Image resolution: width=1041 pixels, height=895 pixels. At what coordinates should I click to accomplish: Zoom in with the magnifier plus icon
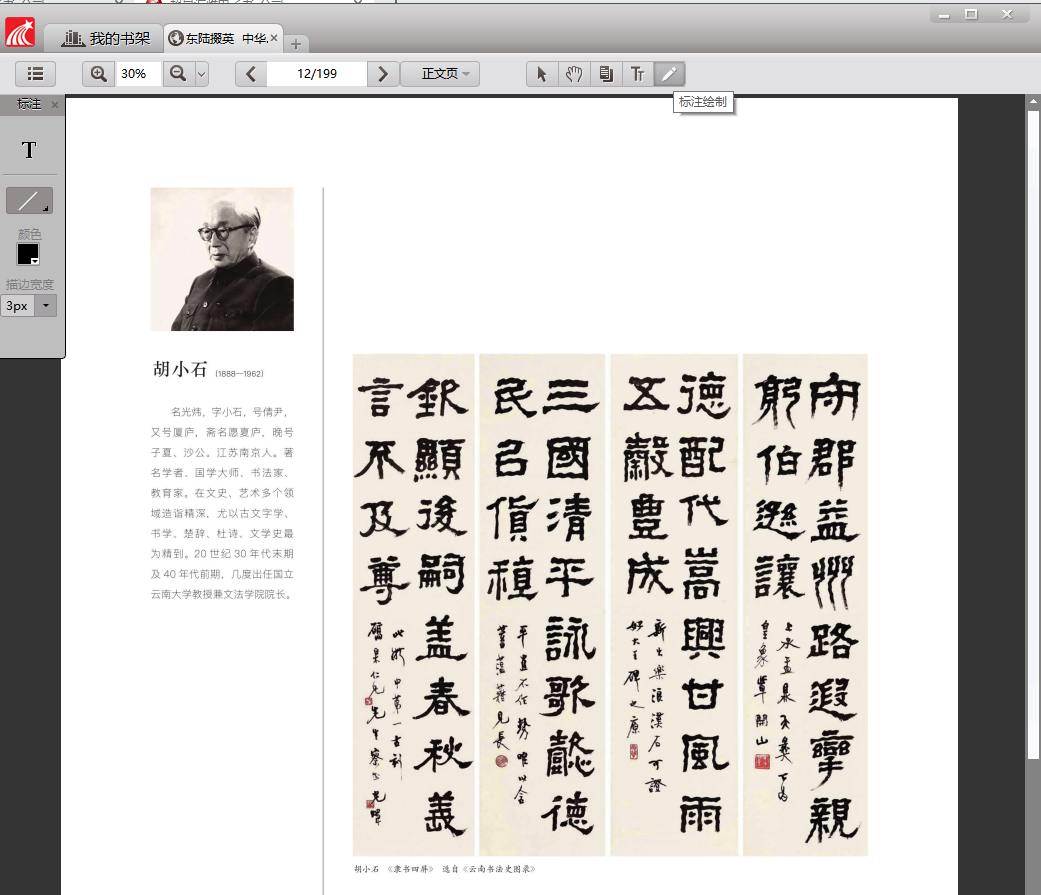(x=98, y=74)
